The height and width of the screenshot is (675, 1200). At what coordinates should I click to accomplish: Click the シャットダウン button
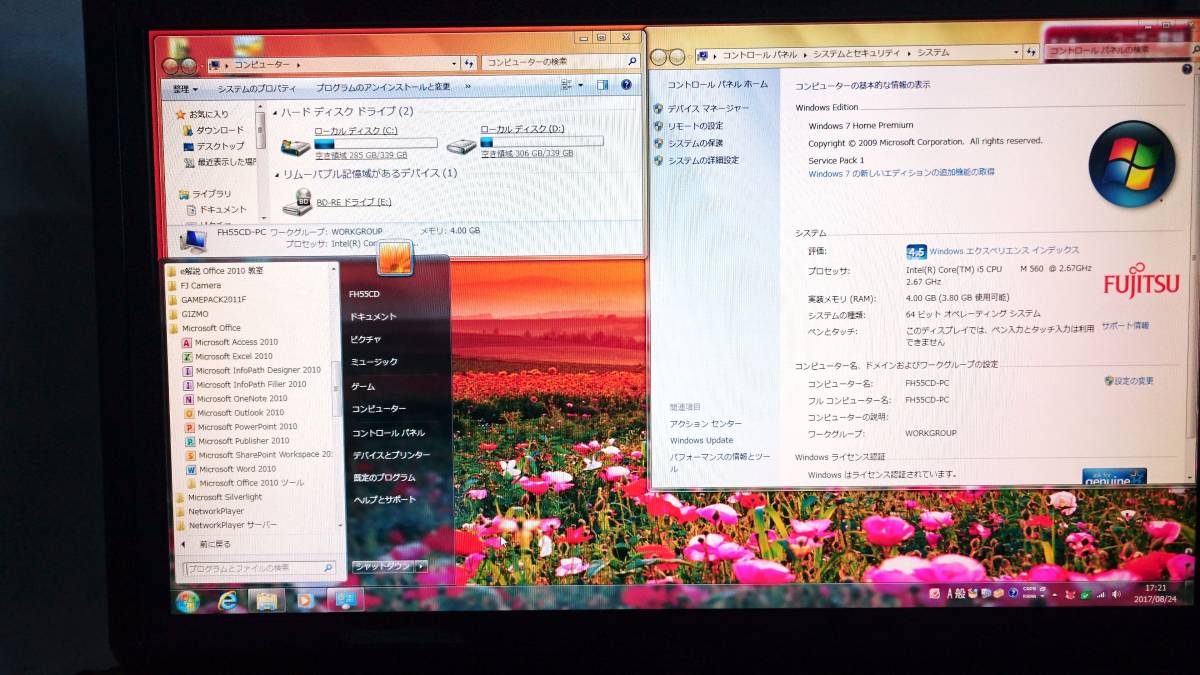point(381,566)
